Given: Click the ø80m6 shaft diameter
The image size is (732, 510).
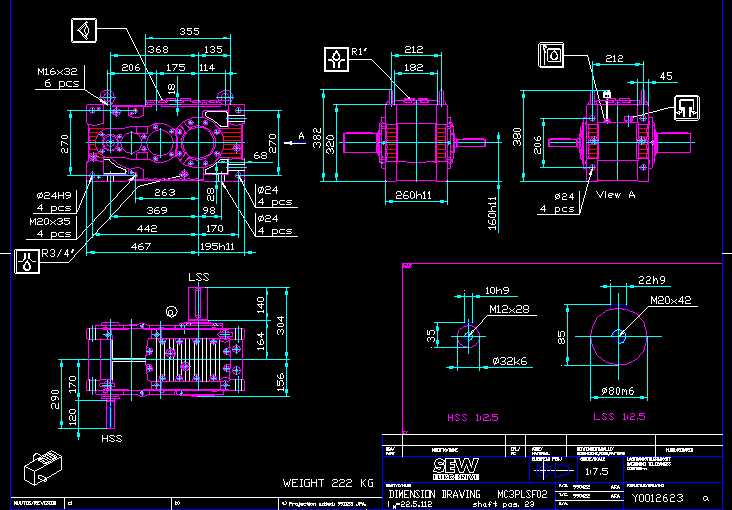Looking at the screenshot, I should 618,390.
